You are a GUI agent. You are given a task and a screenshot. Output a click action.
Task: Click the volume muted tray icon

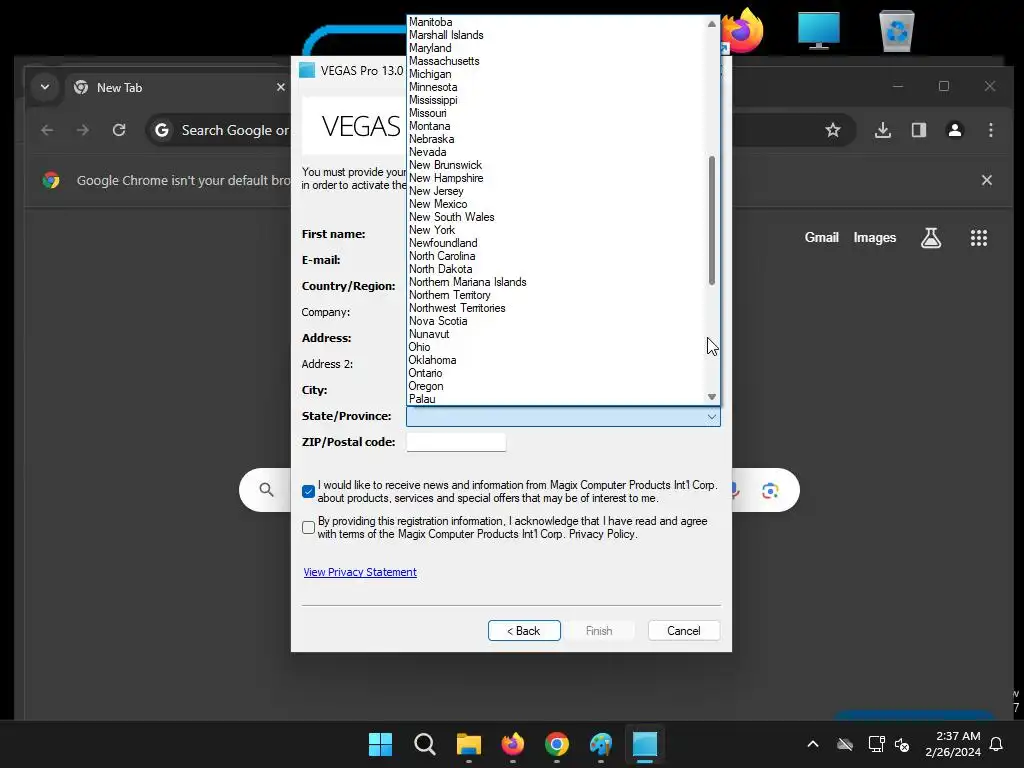[x=902, y=744]
